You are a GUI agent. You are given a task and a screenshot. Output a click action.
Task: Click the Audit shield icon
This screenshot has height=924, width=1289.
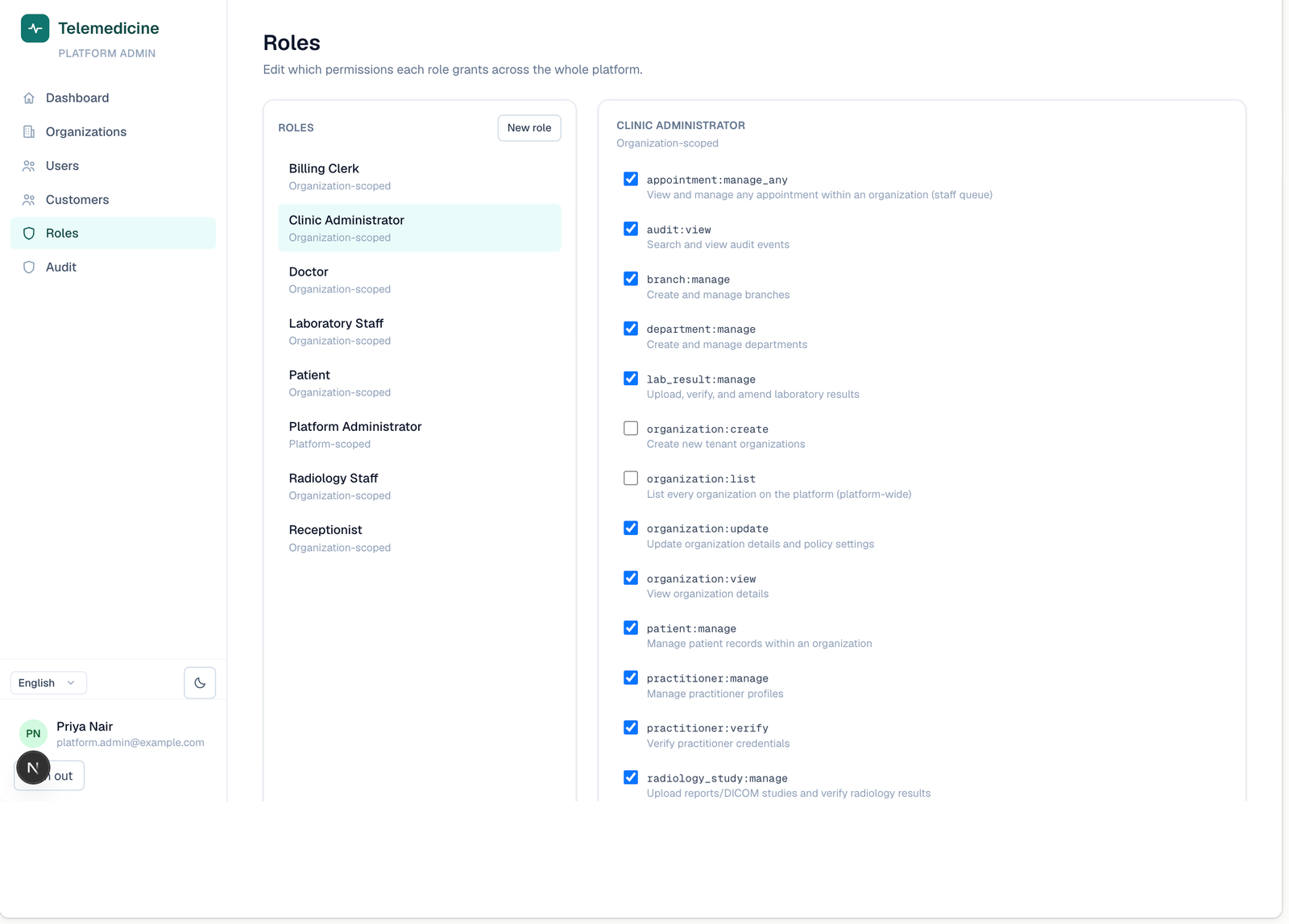point(29,267)
